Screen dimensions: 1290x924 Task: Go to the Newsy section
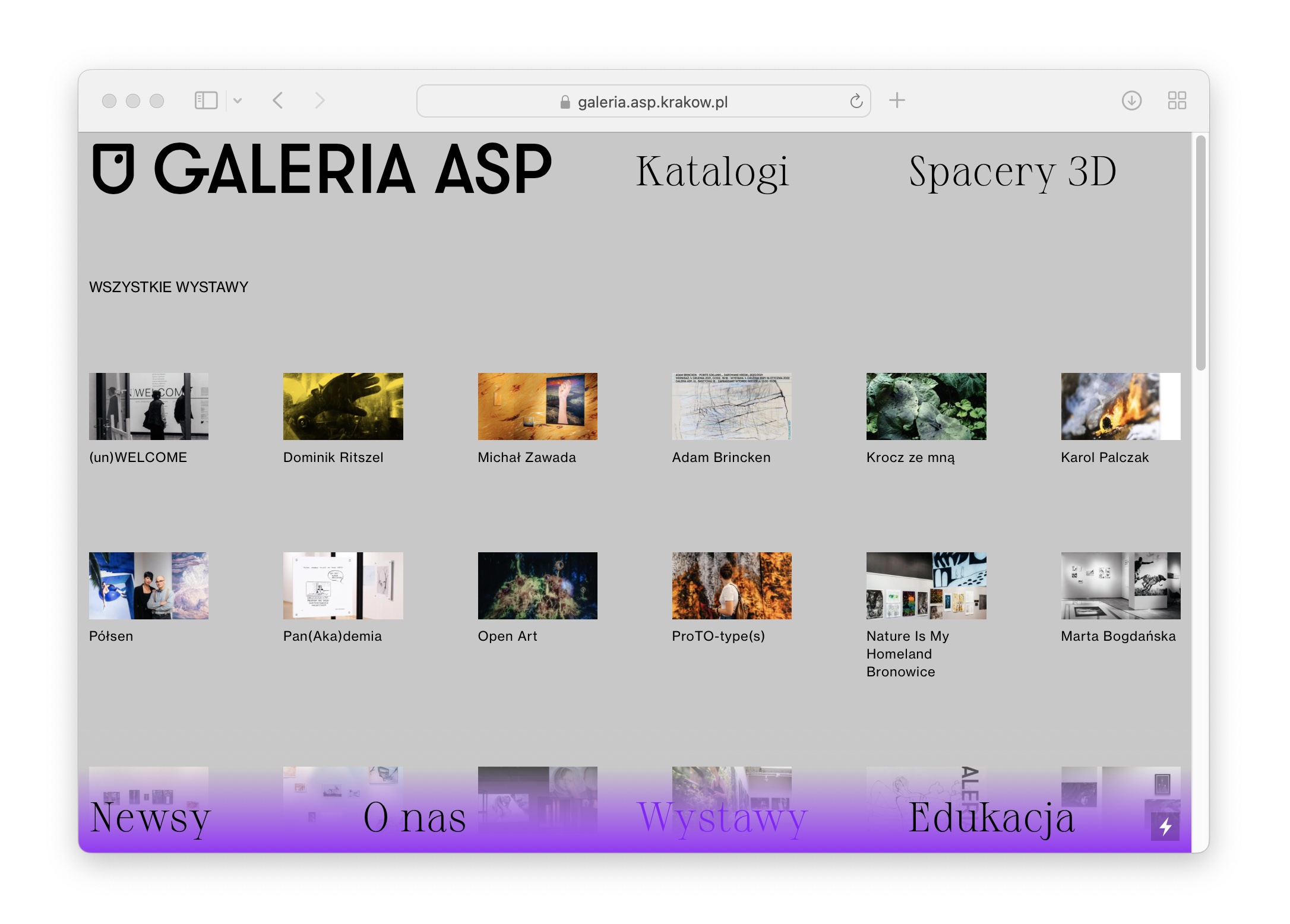point(150,817)
